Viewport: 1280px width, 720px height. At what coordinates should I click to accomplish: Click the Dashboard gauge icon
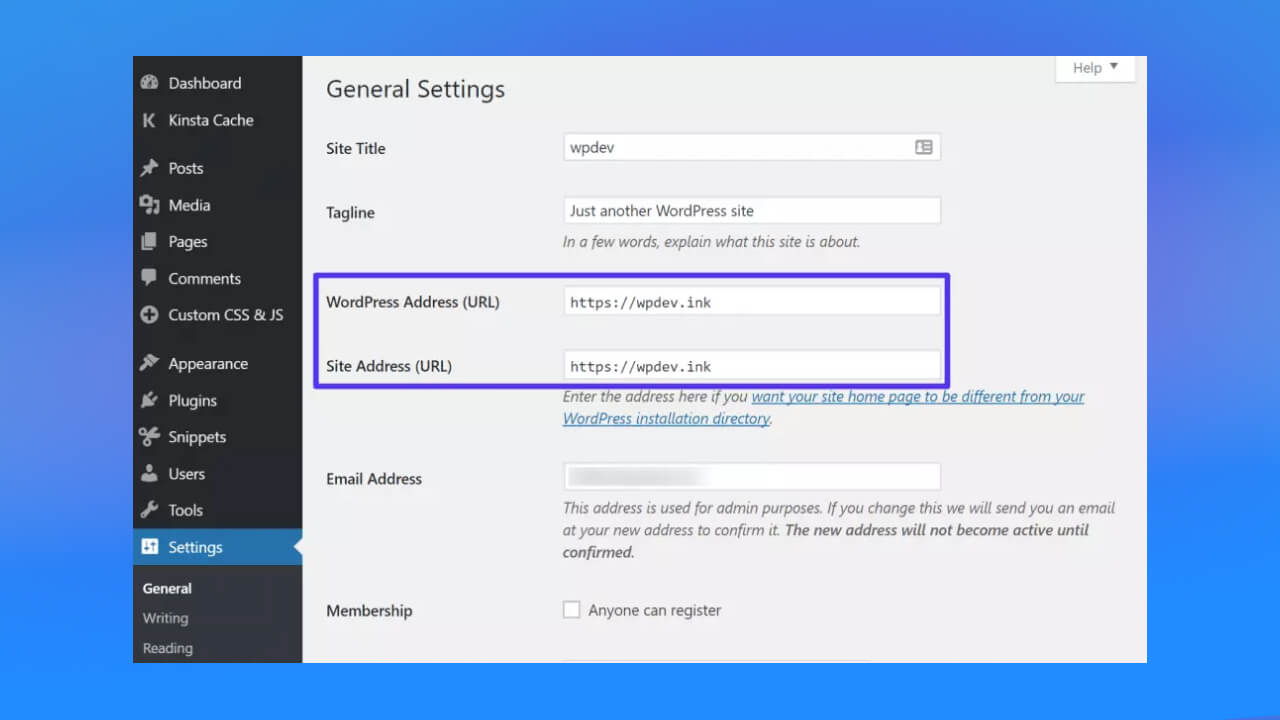(149, 83)
